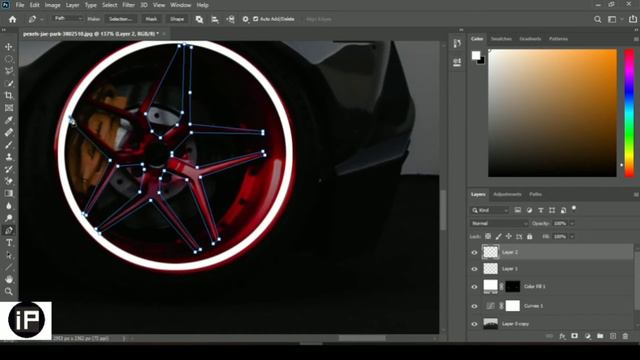Select the Elliptical Marquee tool
Screen dimensions: 640x360
(x=9, y=59)
